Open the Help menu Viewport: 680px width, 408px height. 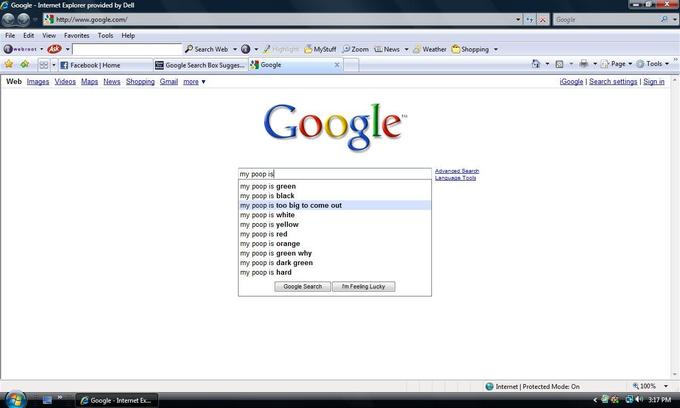click(128, 36)
